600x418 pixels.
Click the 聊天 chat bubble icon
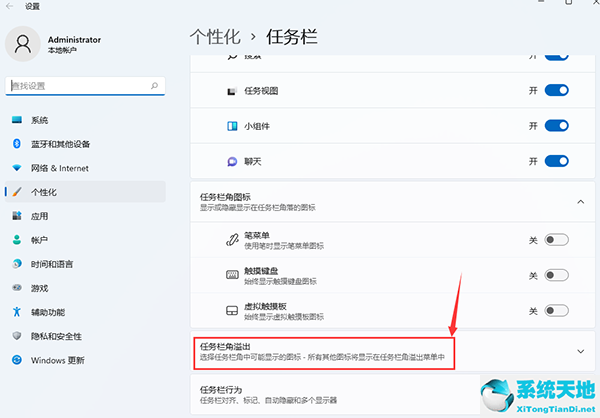click(x=232, y=162)
